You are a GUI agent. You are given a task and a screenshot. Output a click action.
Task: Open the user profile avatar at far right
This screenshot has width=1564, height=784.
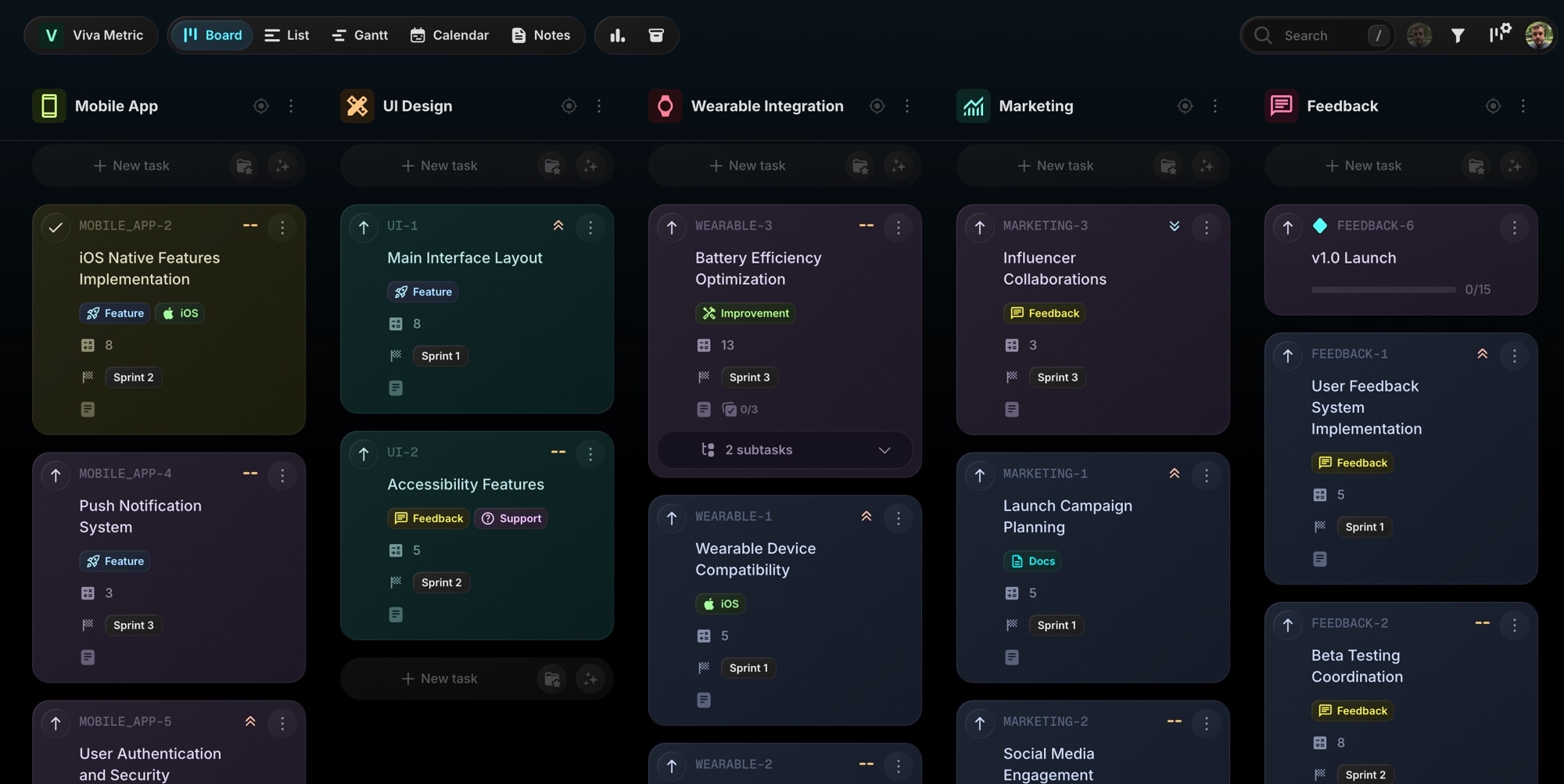pyautogui.click(x=1539, y=35)
